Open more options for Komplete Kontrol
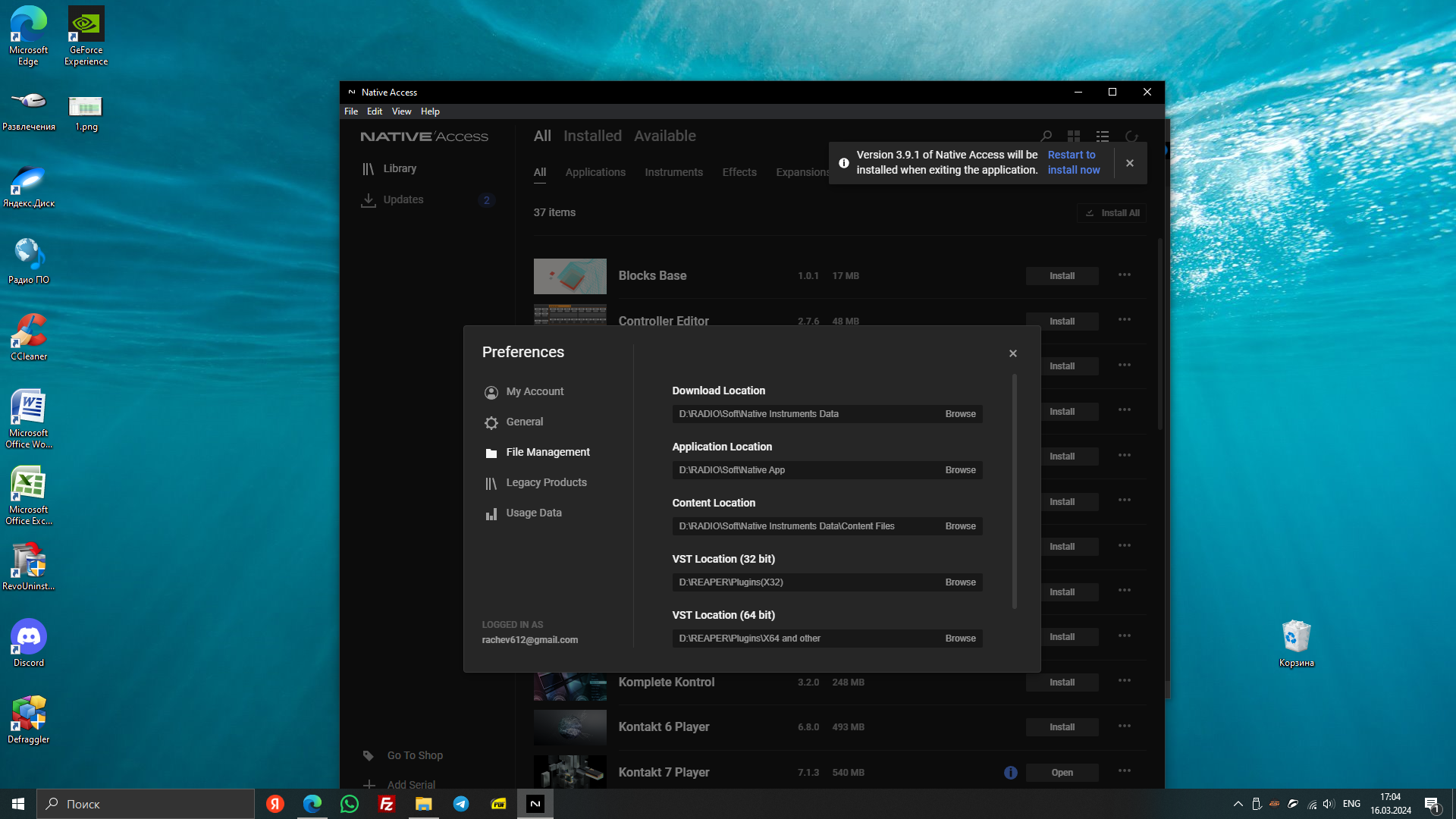 point(1125,680)
